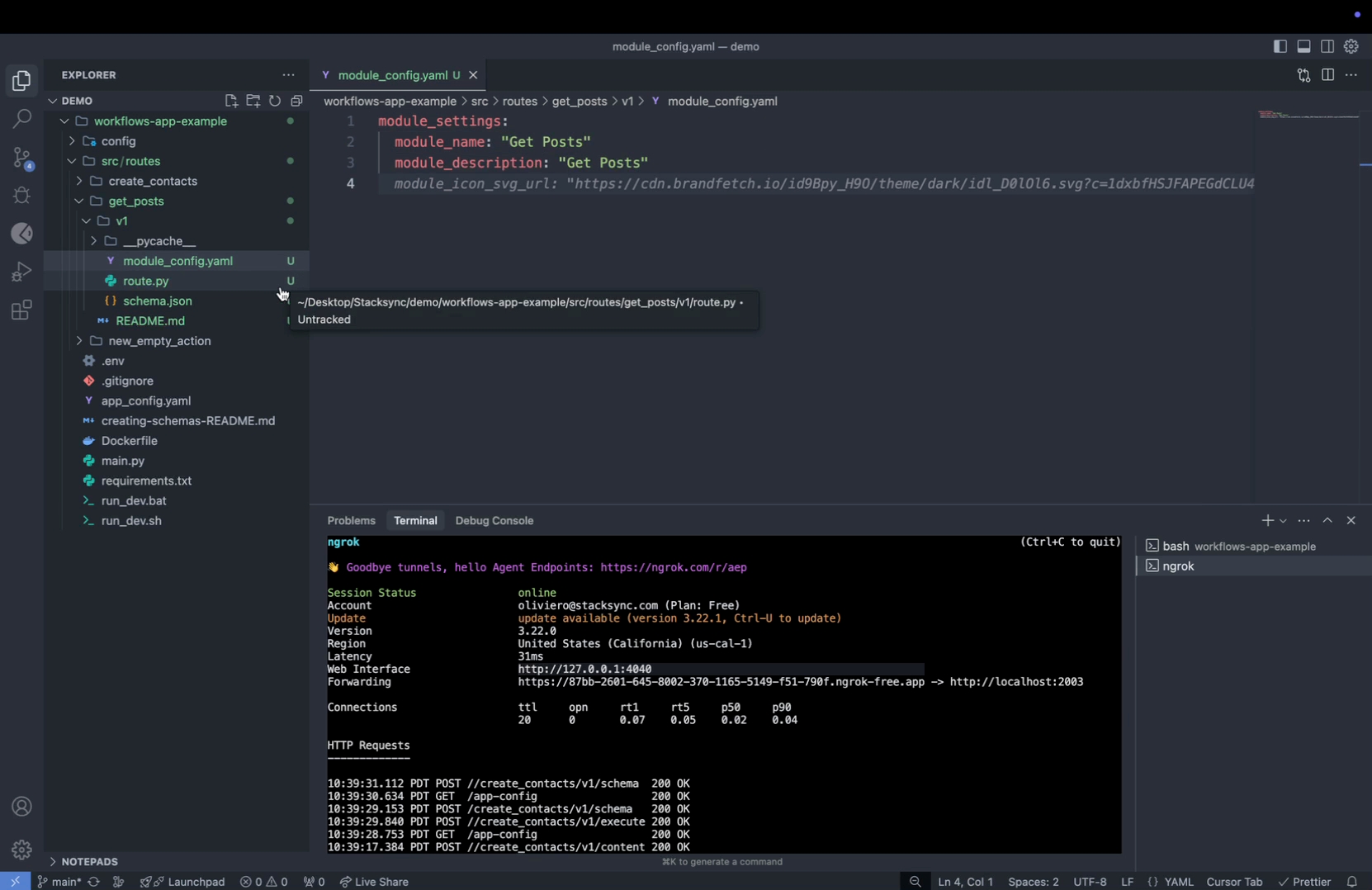The width and height of the screenshot is (1372, 890).
Task: Collapse all folders in Explorer
Action: coord(296,101)
